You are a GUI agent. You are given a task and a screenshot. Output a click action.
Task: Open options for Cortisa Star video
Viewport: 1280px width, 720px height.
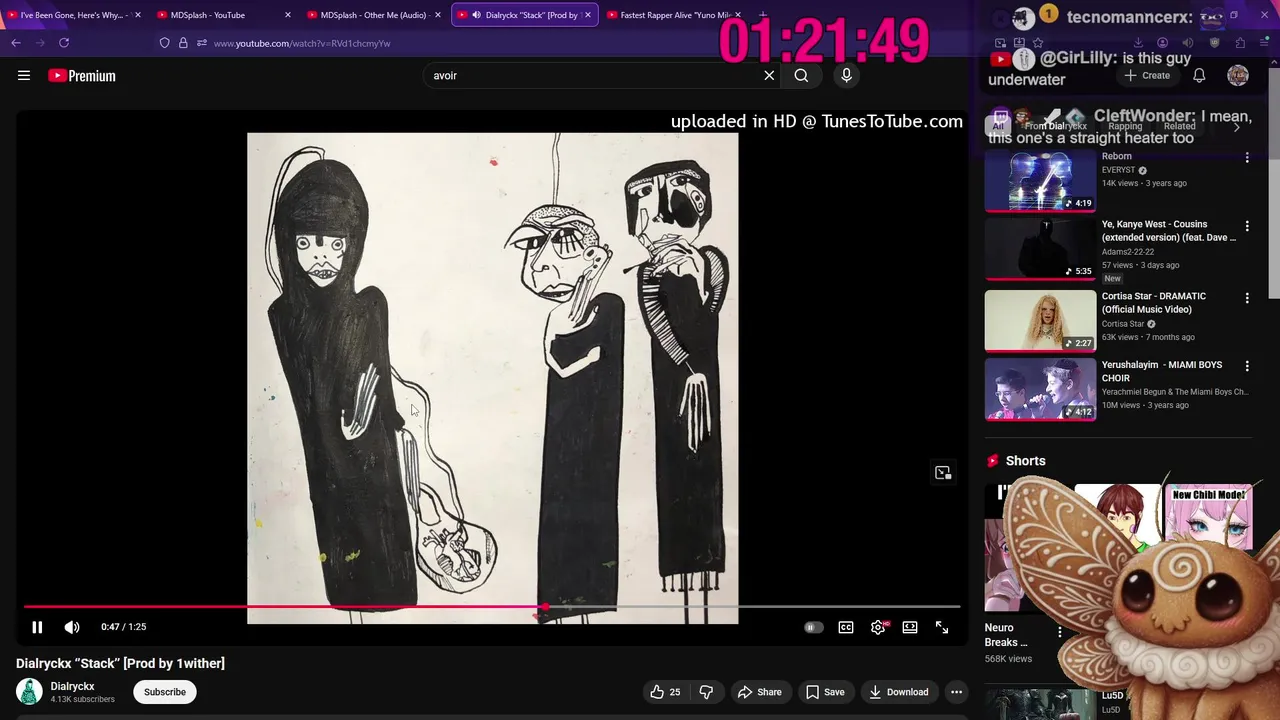click(x=1247, y=298)
